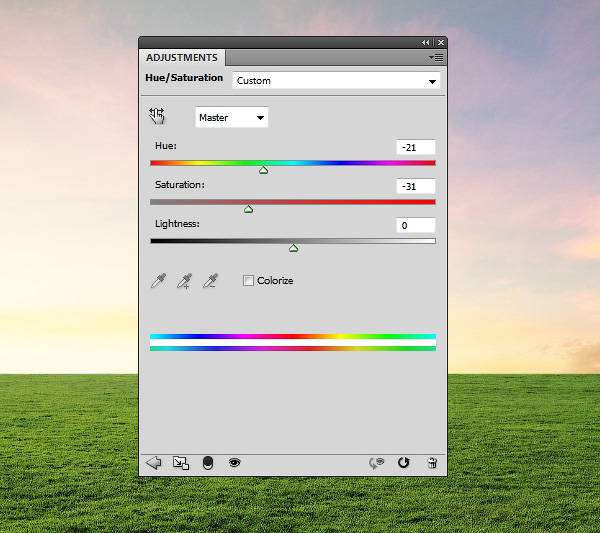This screenshot has height=533, width=600.
Task: Click the Saturation: label
Action: (x=179, y=185)
